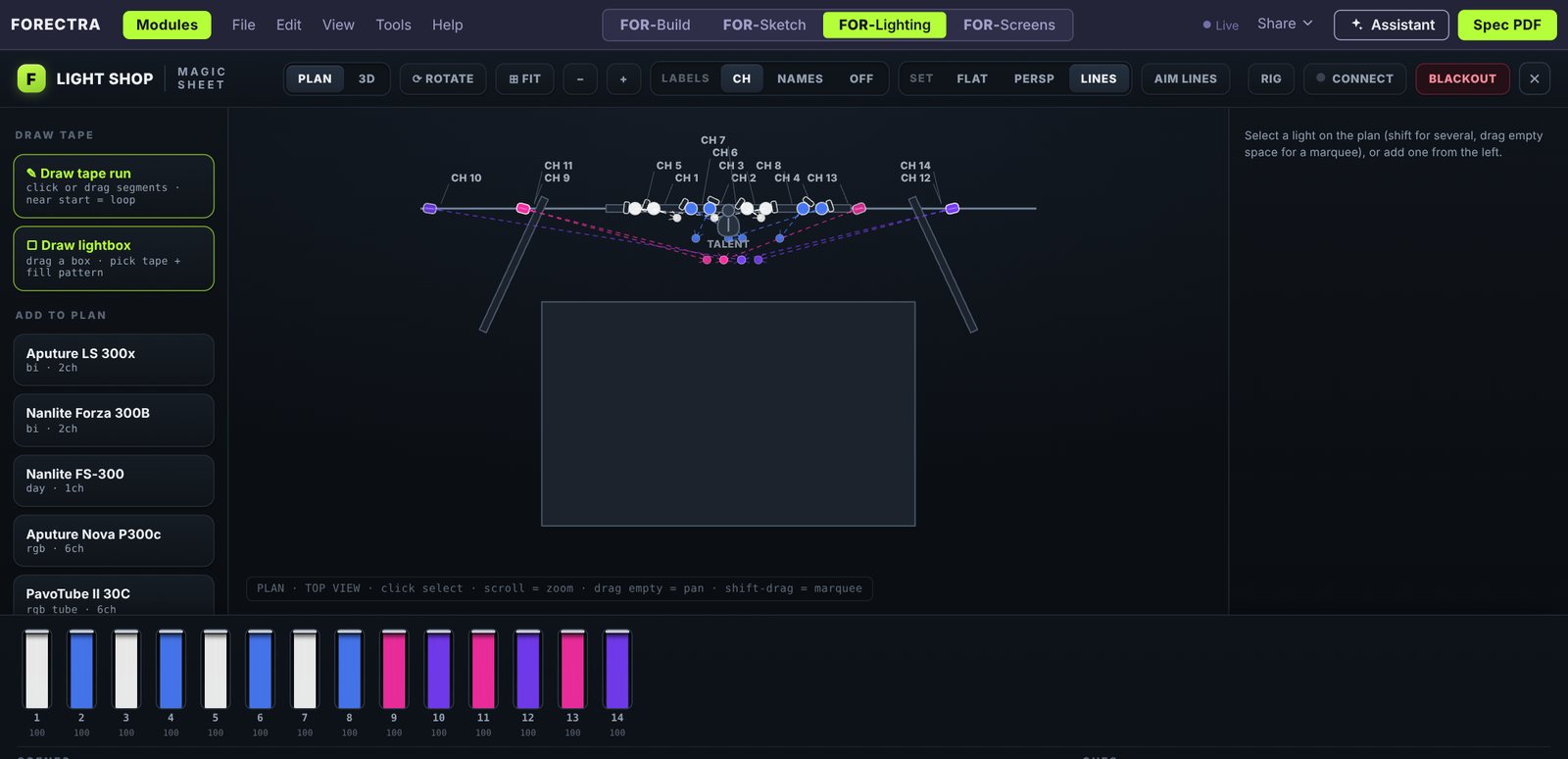Close the Light Shop panel with X
The height and width of the screenshot is (759, 1568).
tap(1535, 78)
